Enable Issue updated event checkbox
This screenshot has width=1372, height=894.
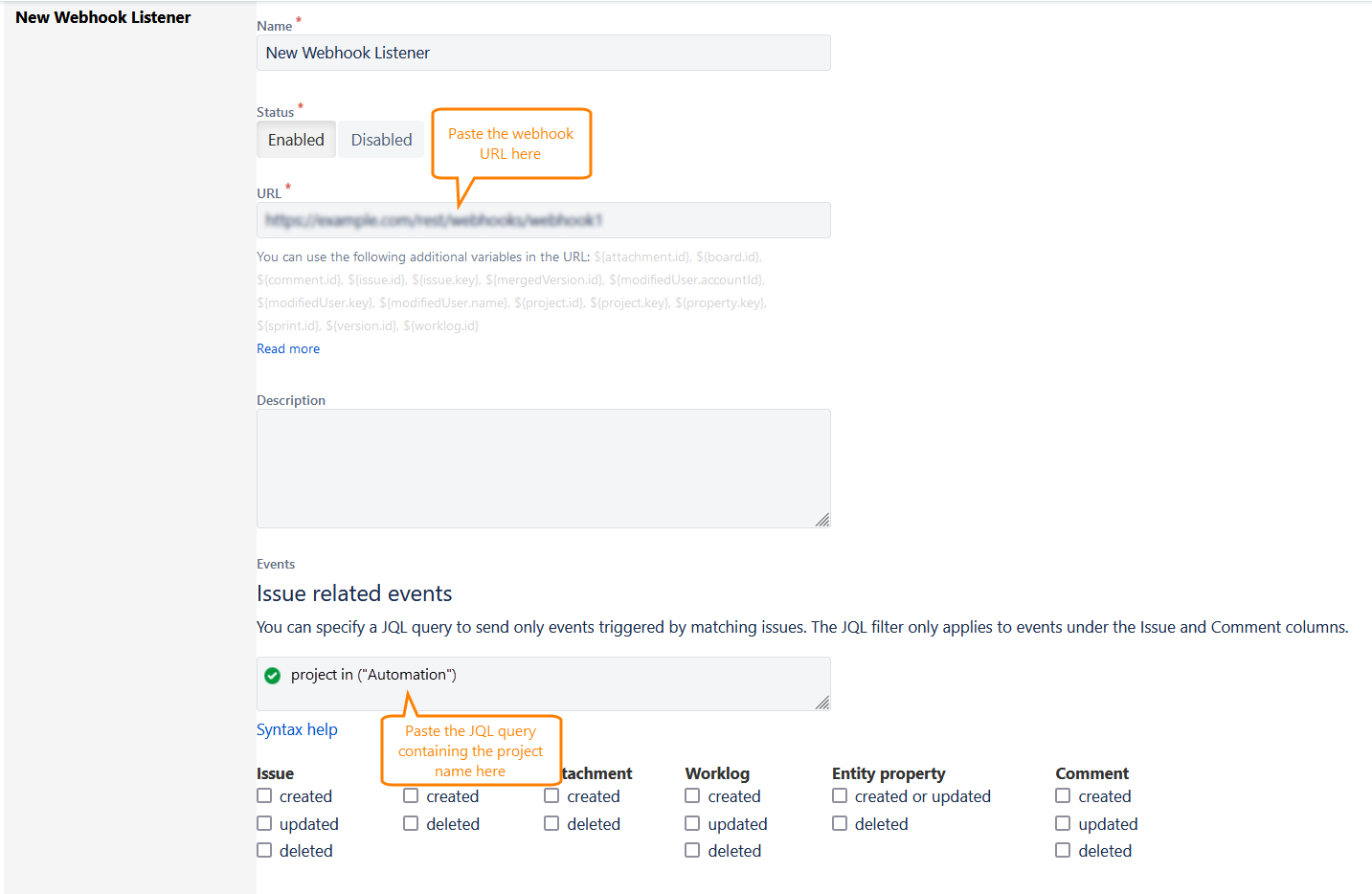265,824
